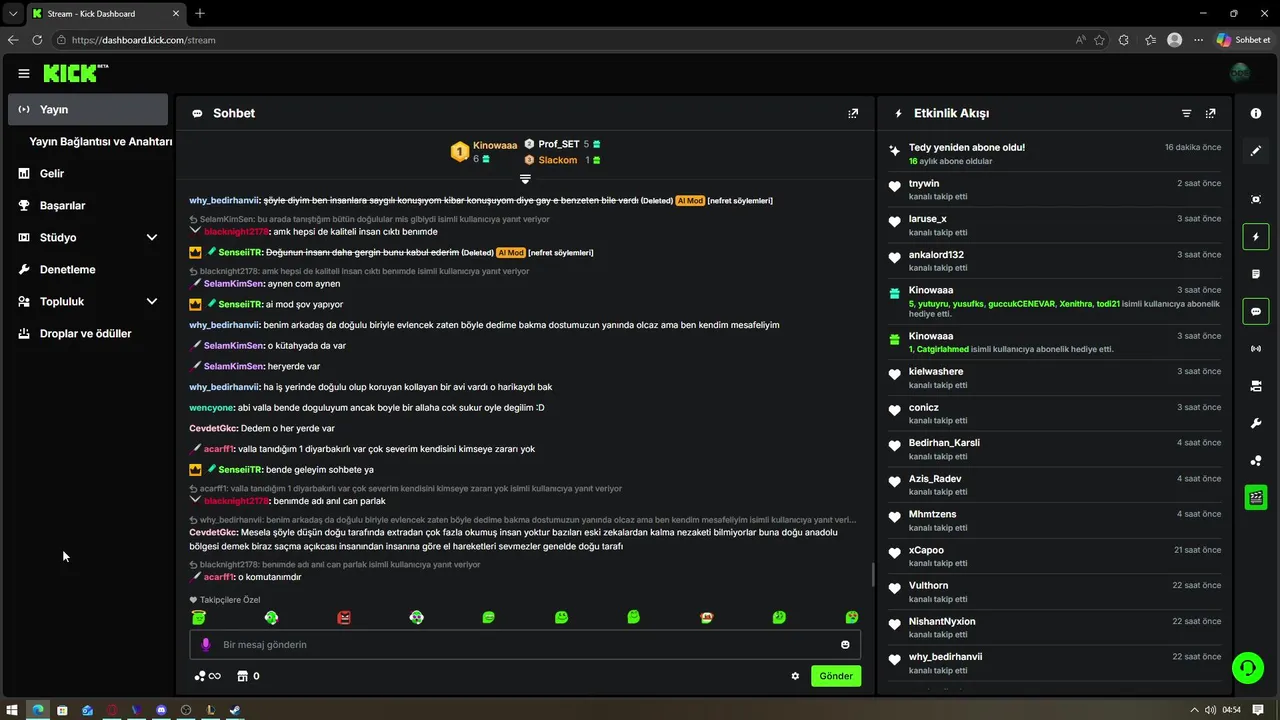Select NishantNyxion follow event
Viewport: 1280px width, 720px height.
[1054, 627]
